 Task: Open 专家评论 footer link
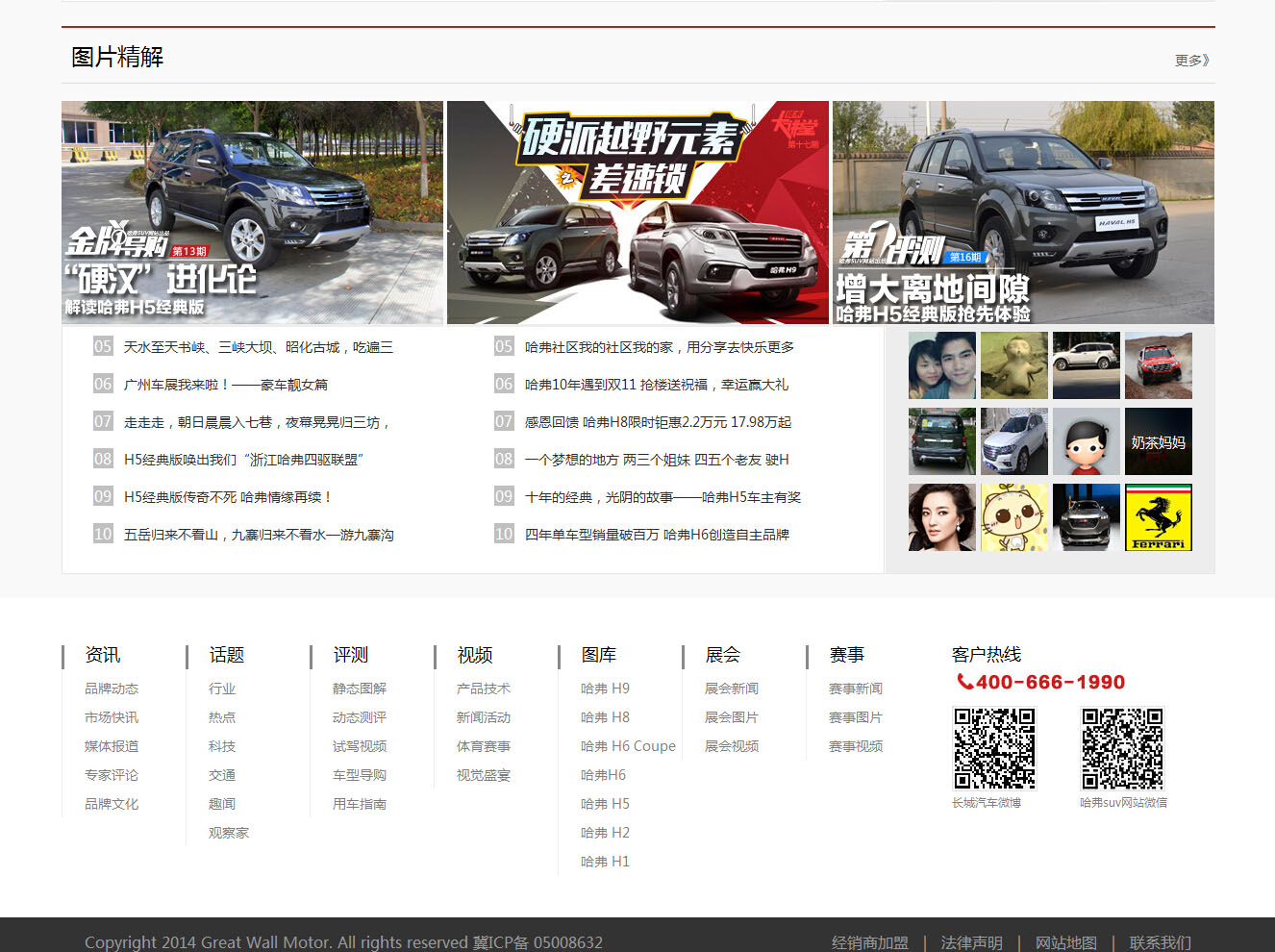click(x=112, y=775)
